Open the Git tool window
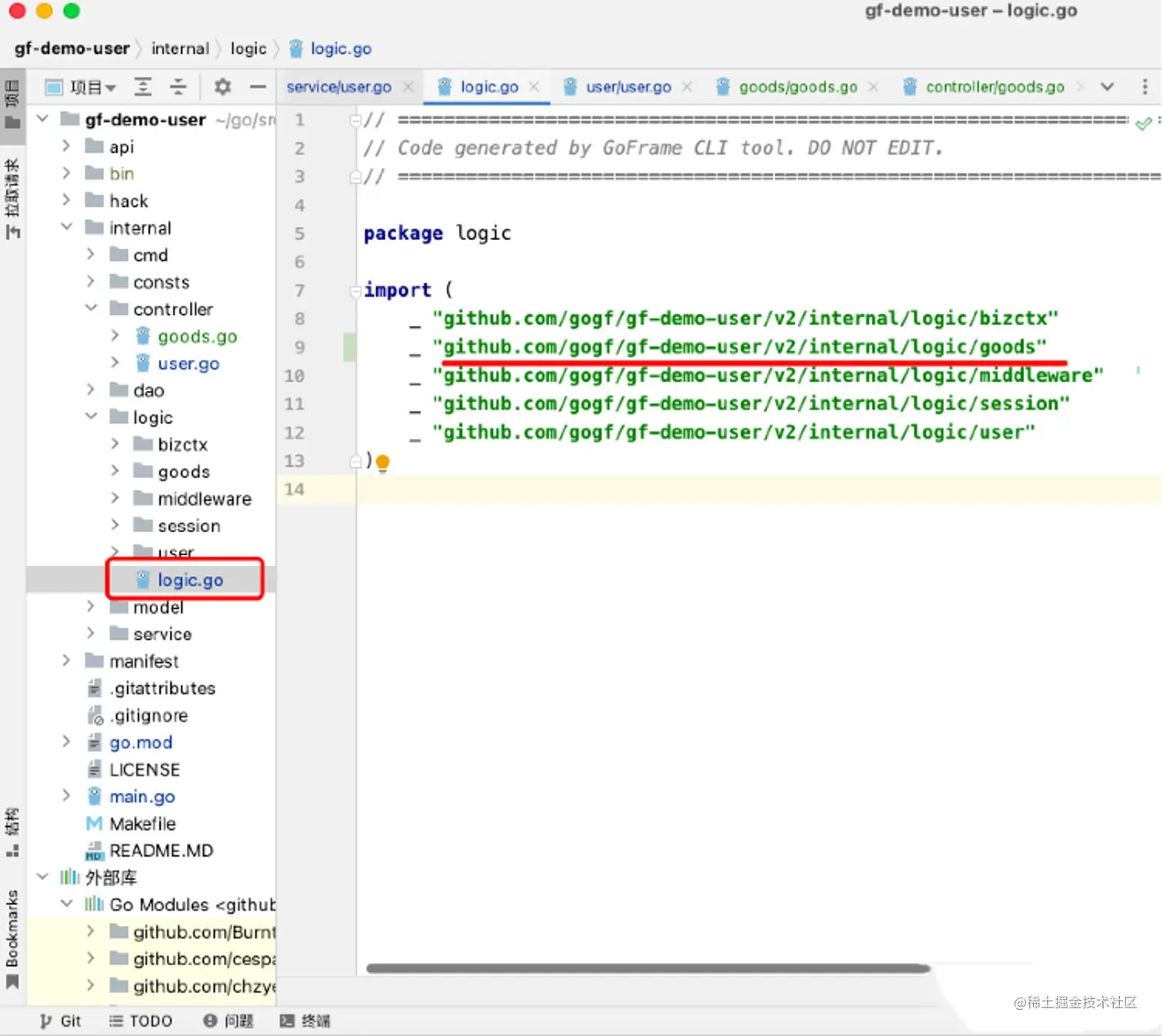This screenshot has height=1036, width=1163. click(x=60, y=1021)
